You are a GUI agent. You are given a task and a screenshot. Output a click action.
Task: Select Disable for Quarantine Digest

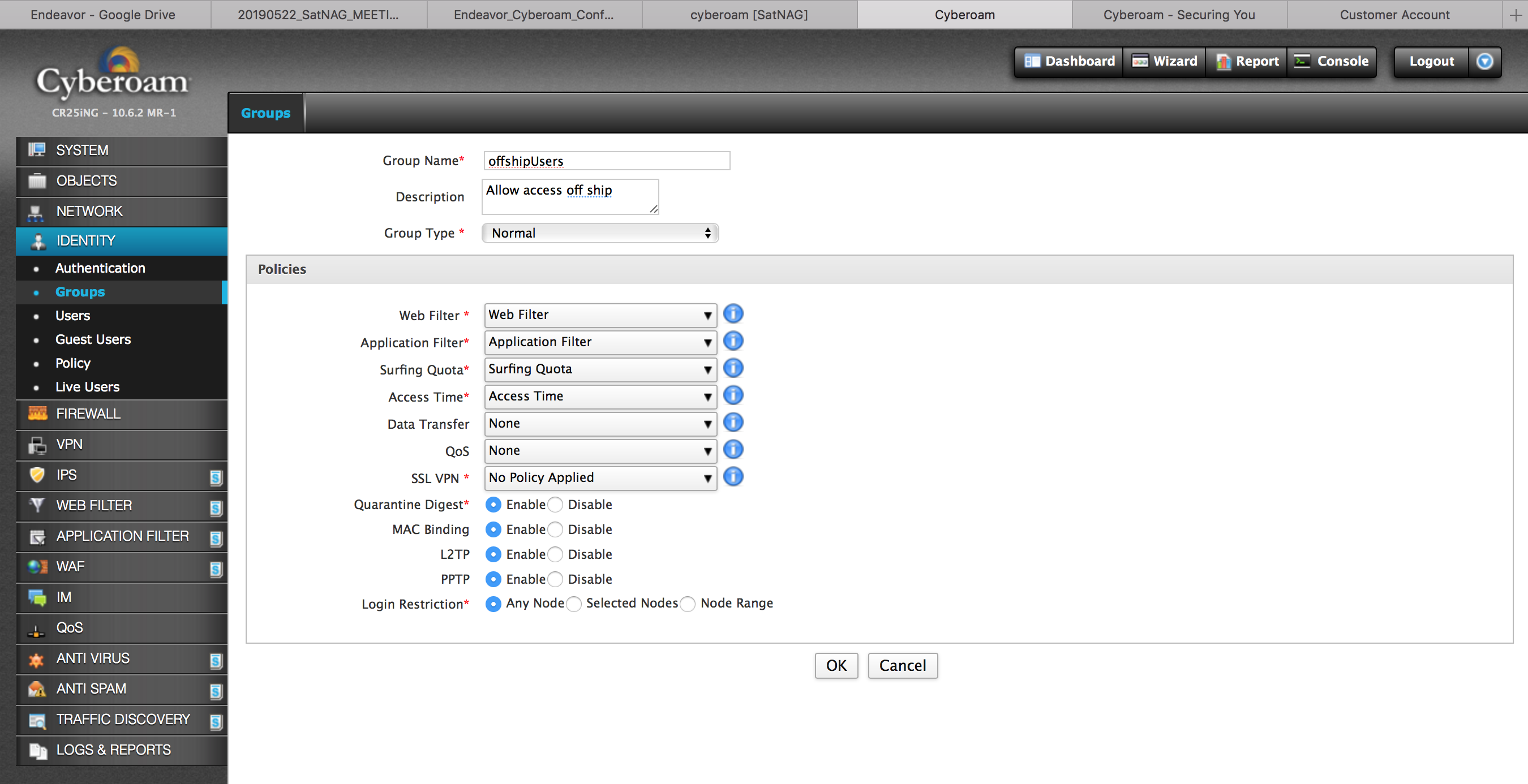point(555,505)
